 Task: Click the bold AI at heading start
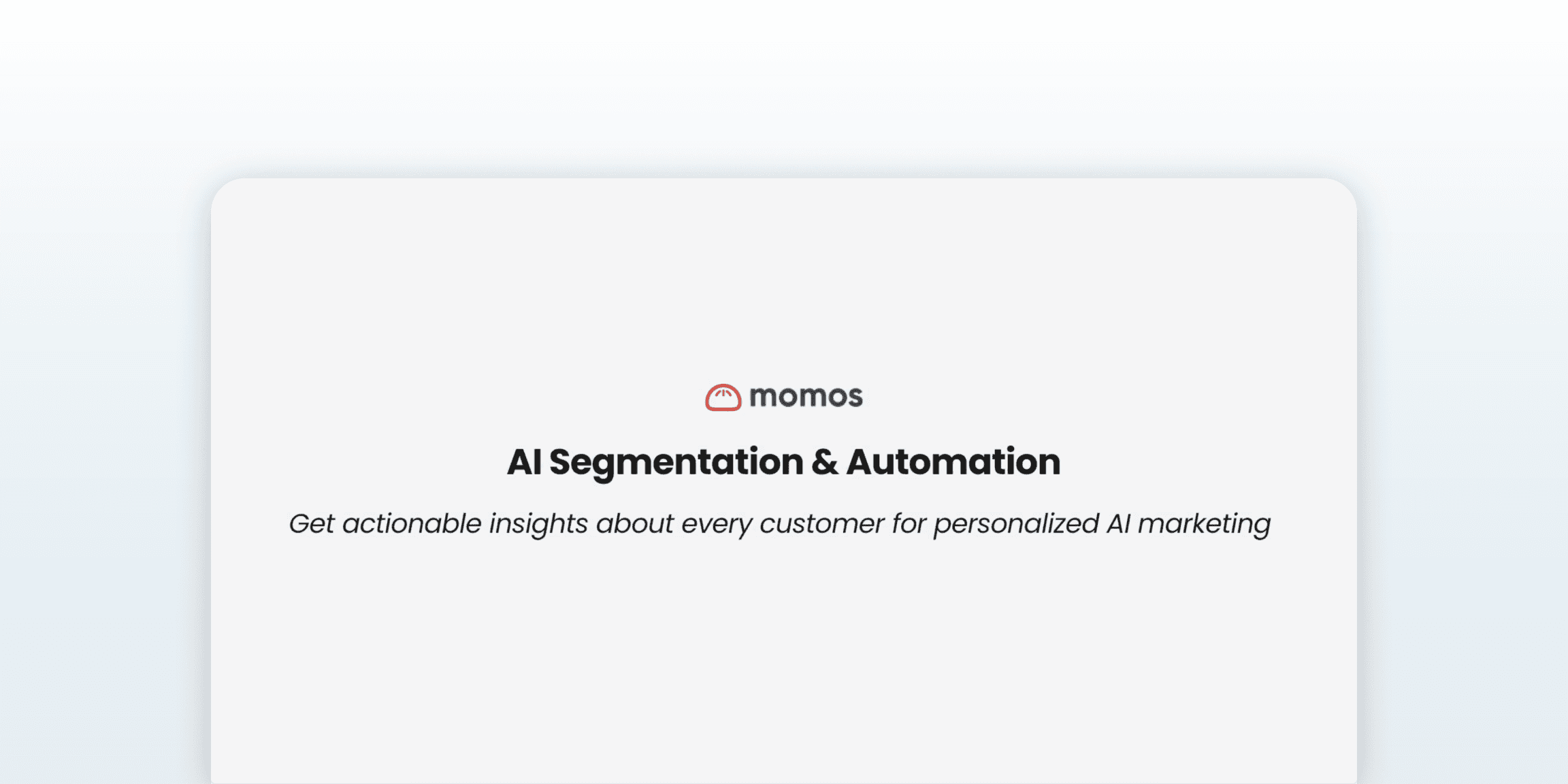(x=524, y=462)
